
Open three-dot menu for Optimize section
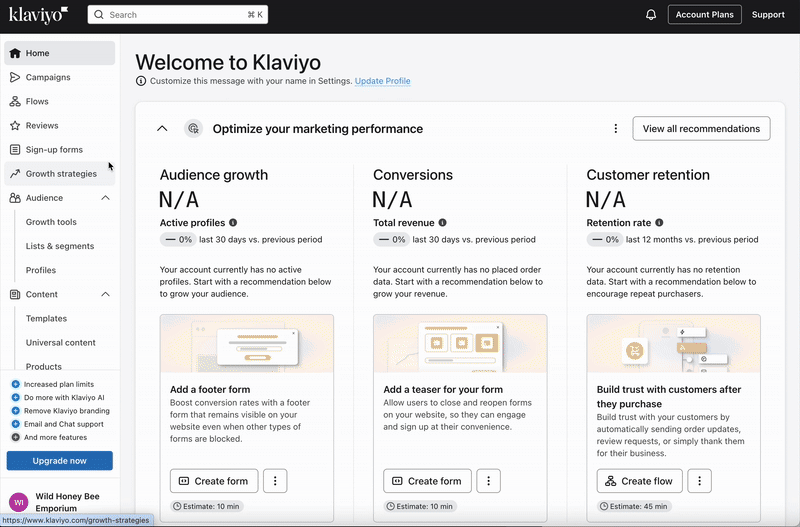pos(616,129)
